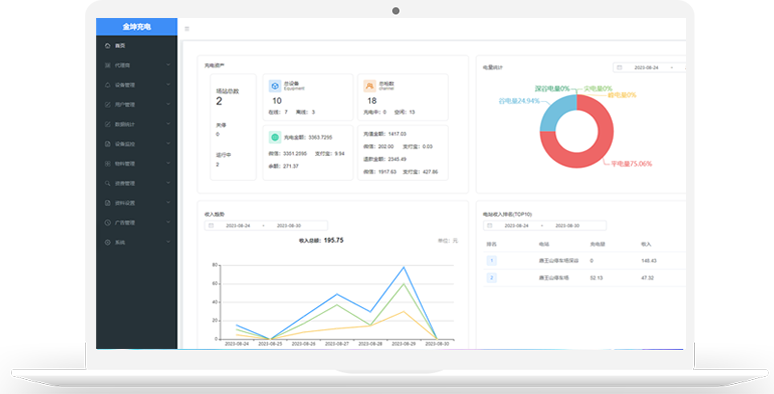This screenshot has height=394, width=774.
Task: Click the 代理商 sidebar icon
Action: (108, 65)
